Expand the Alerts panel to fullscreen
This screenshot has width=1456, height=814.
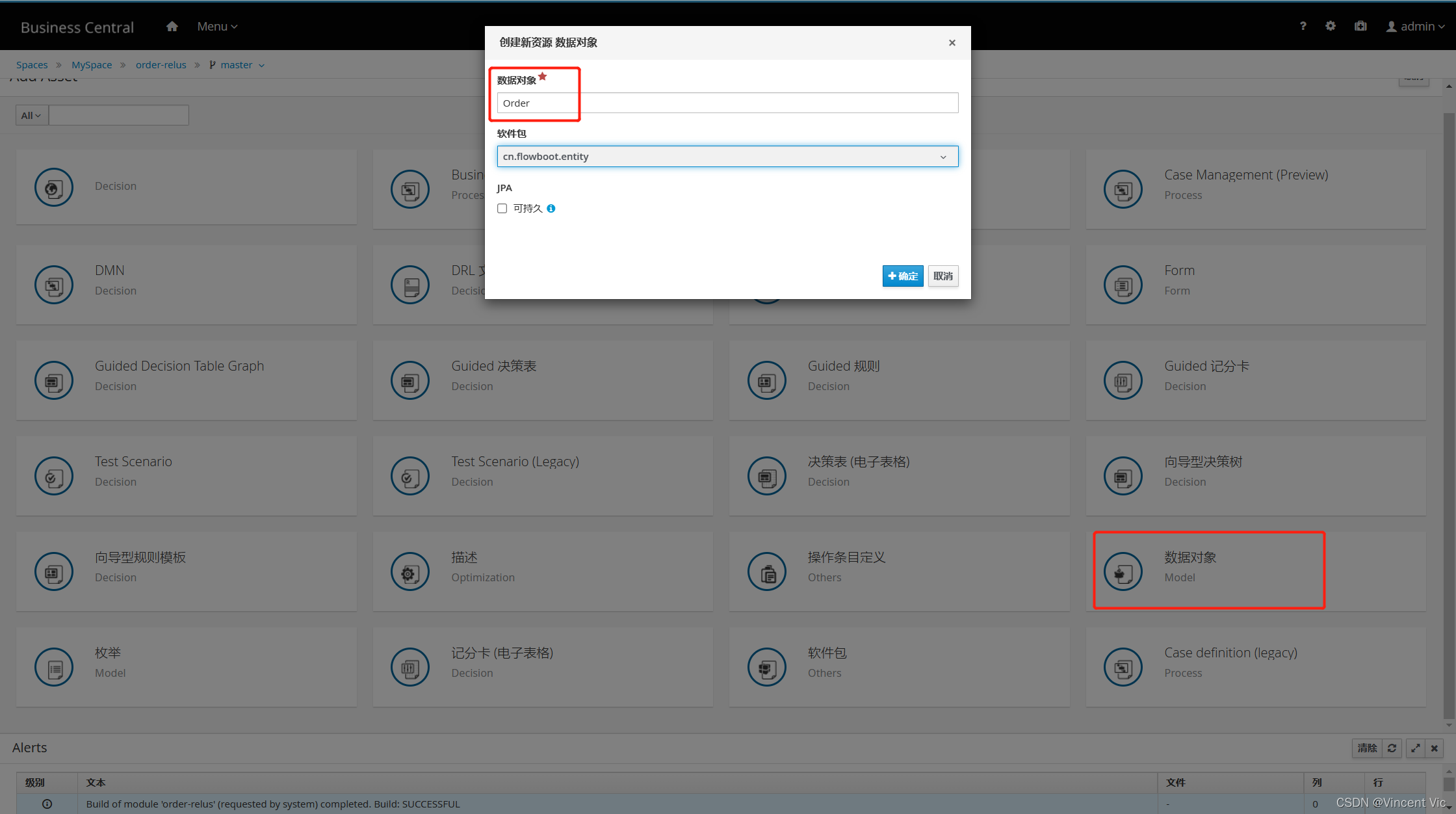pyautogui.click(x=1415, y=748)
